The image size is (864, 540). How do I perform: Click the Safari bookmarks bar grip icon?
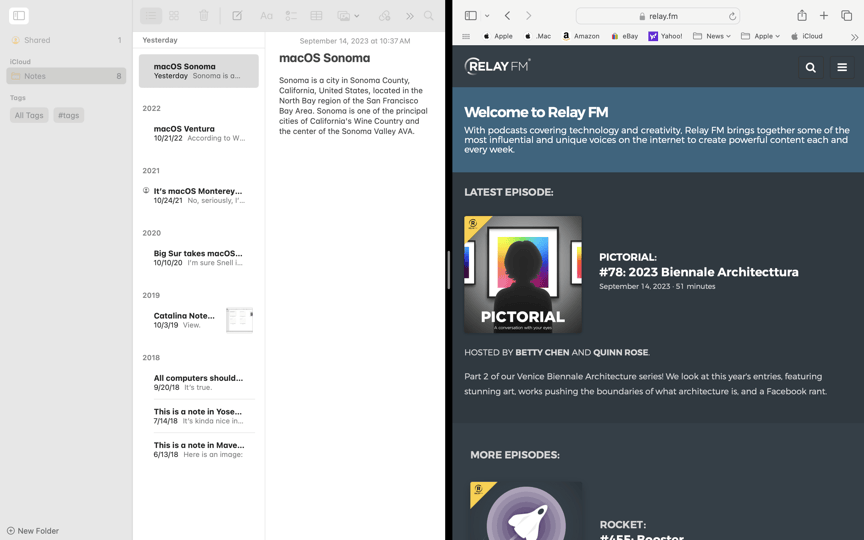(x=466, y=36)
